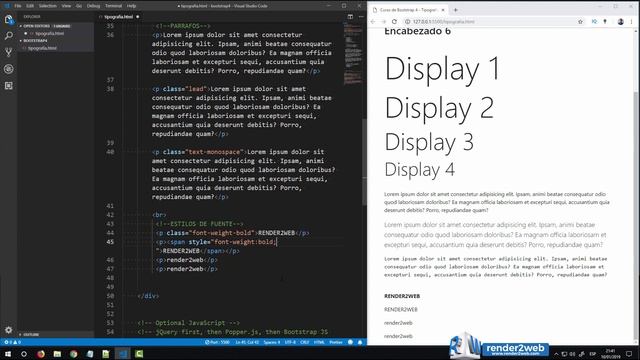The image size is (640, 360).
Task: Open the Windows notification center icon
Action: click(629, 353)
